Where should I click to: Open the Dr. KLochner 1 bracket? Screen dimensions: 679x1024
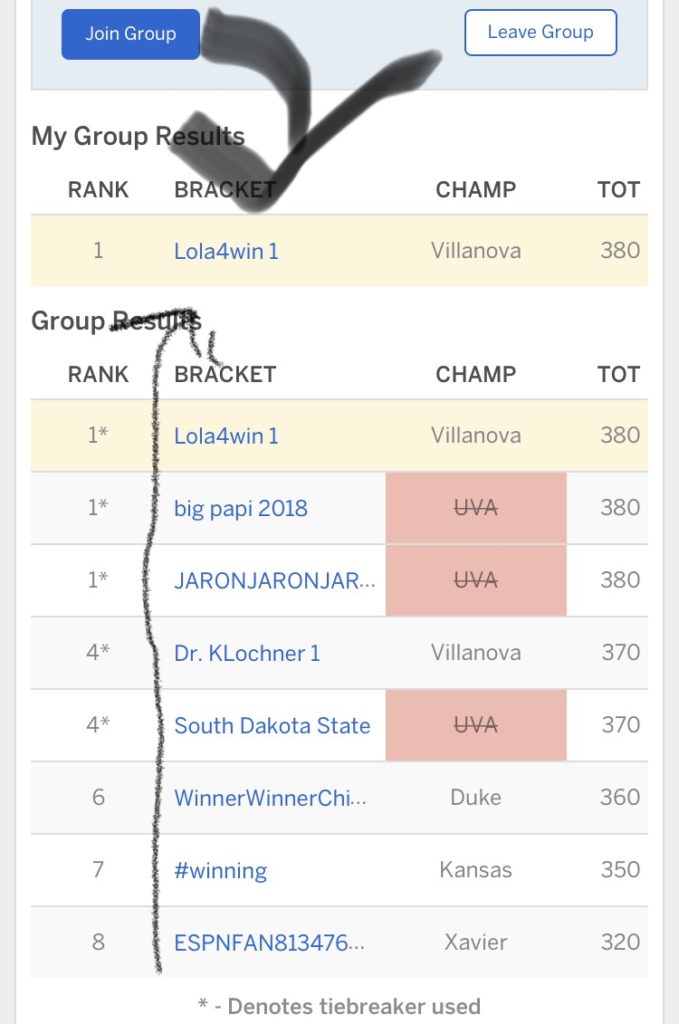tap(247, 652)
